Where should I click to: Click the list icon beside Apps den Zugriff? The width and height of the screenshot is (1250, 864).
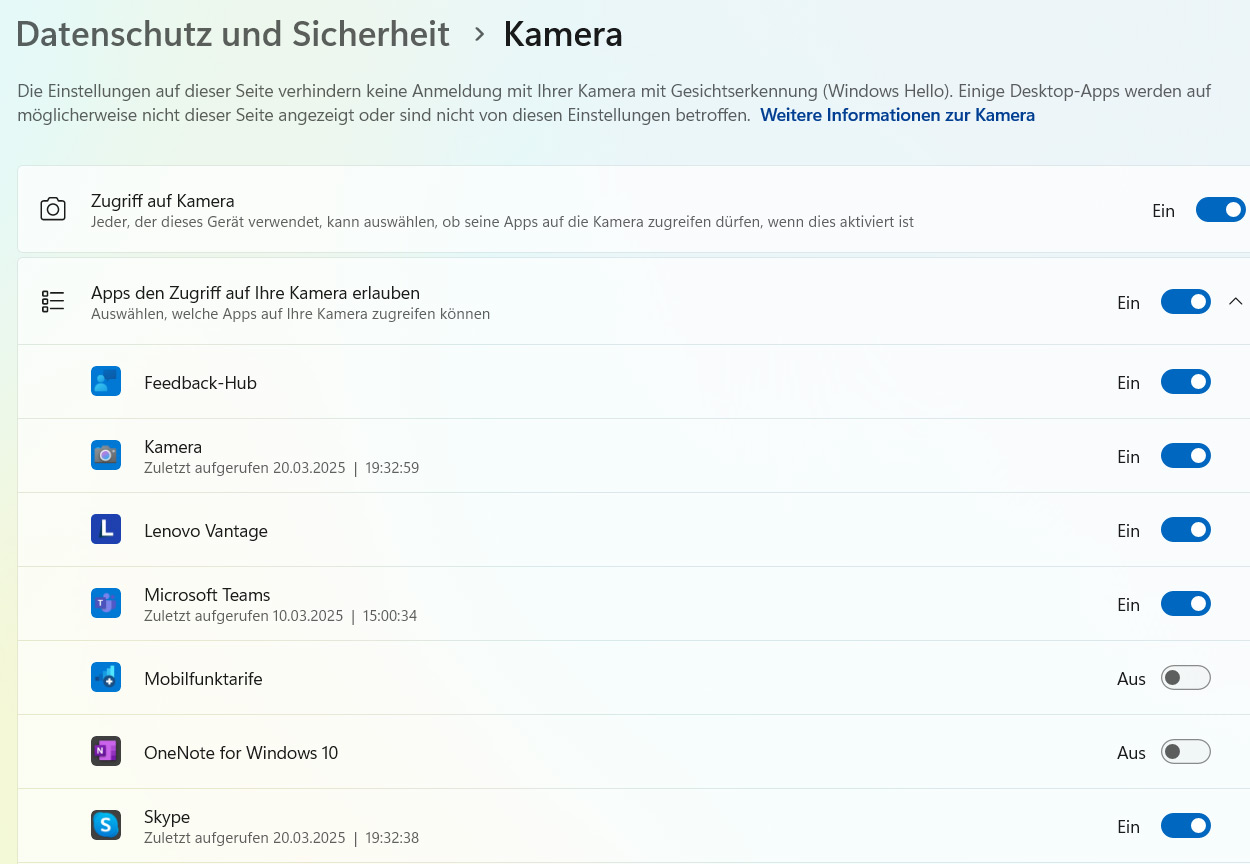click(53, 301)
